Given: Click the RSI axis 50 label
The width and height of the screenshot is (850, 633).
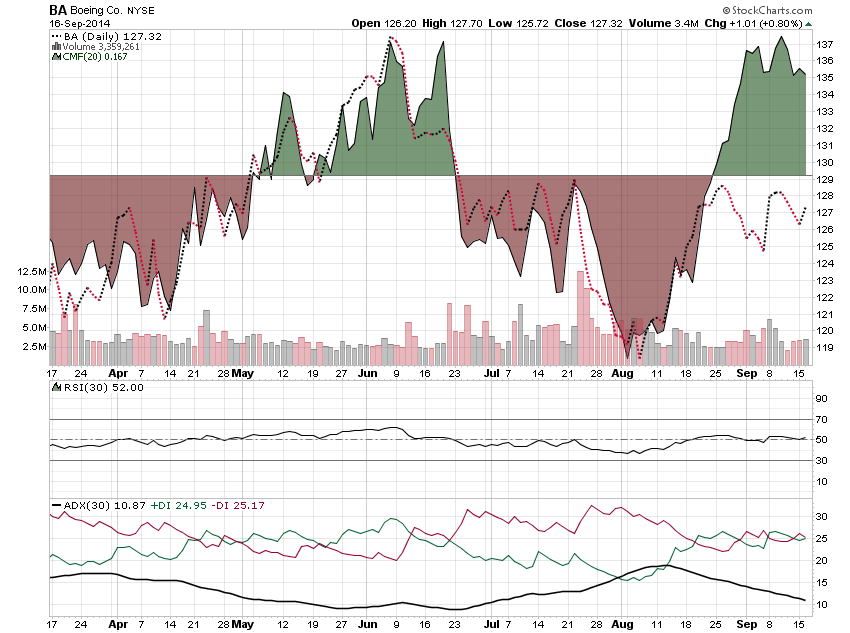Looking at the screenshot, I should [x=822, y=440].
